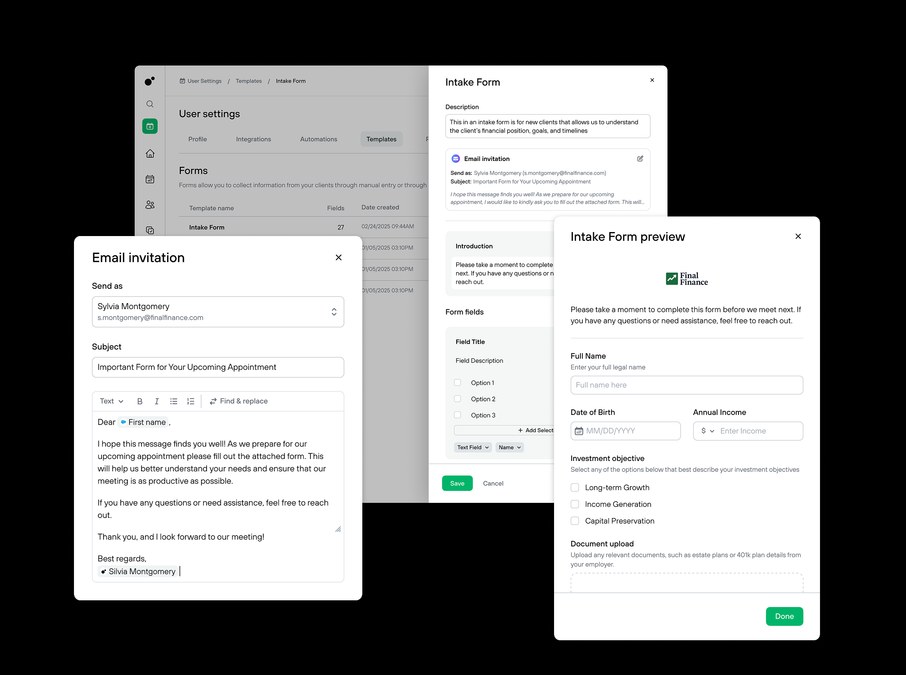Open the calendar icon in the sidebar
Screen dimensions: 906x675
tap(150, 179)
